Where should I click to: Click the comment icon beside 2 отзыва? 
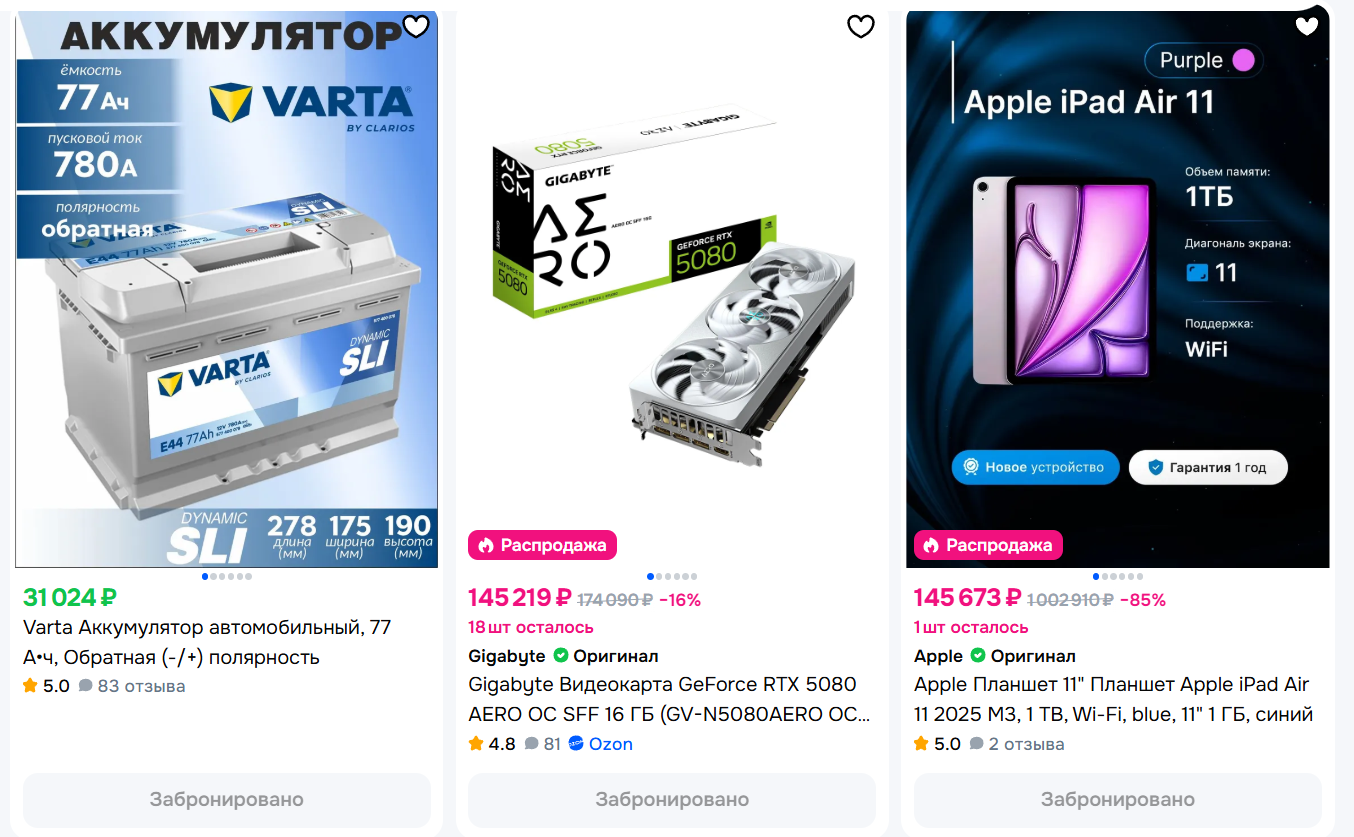[x=977, y=744]
